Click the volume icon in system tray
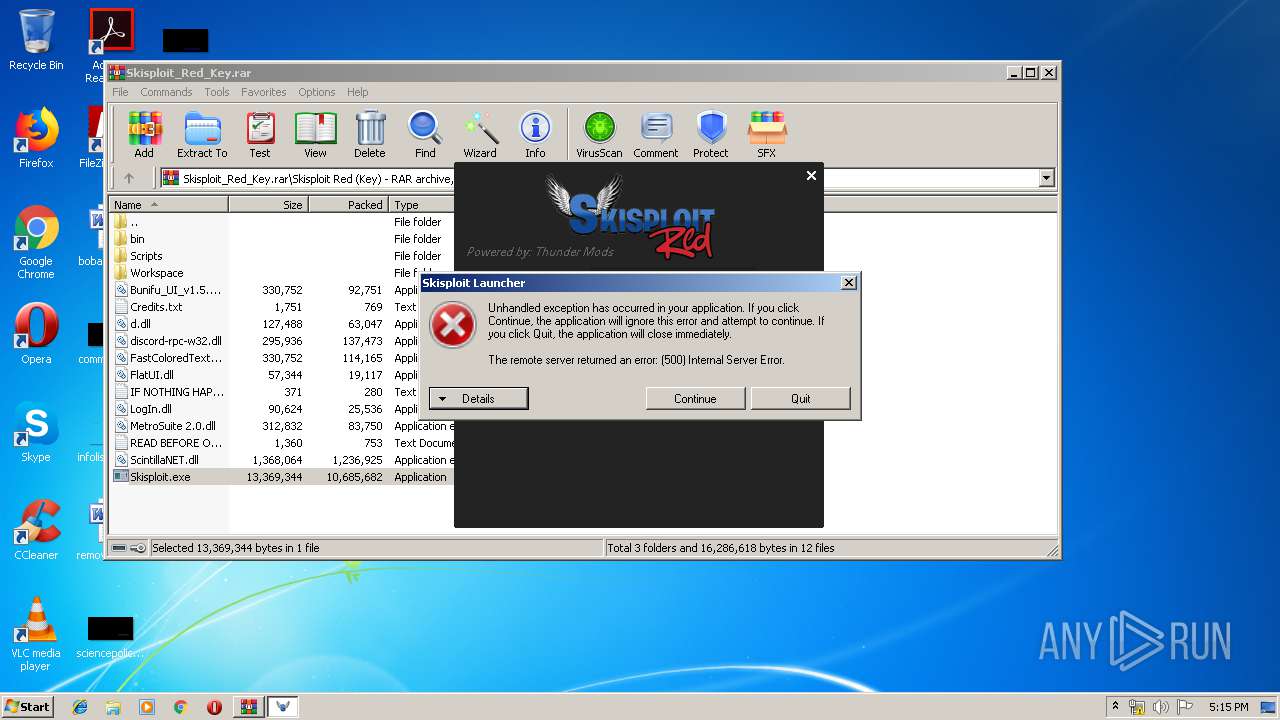1280x720 pixels. click(x=1160, y=707)
